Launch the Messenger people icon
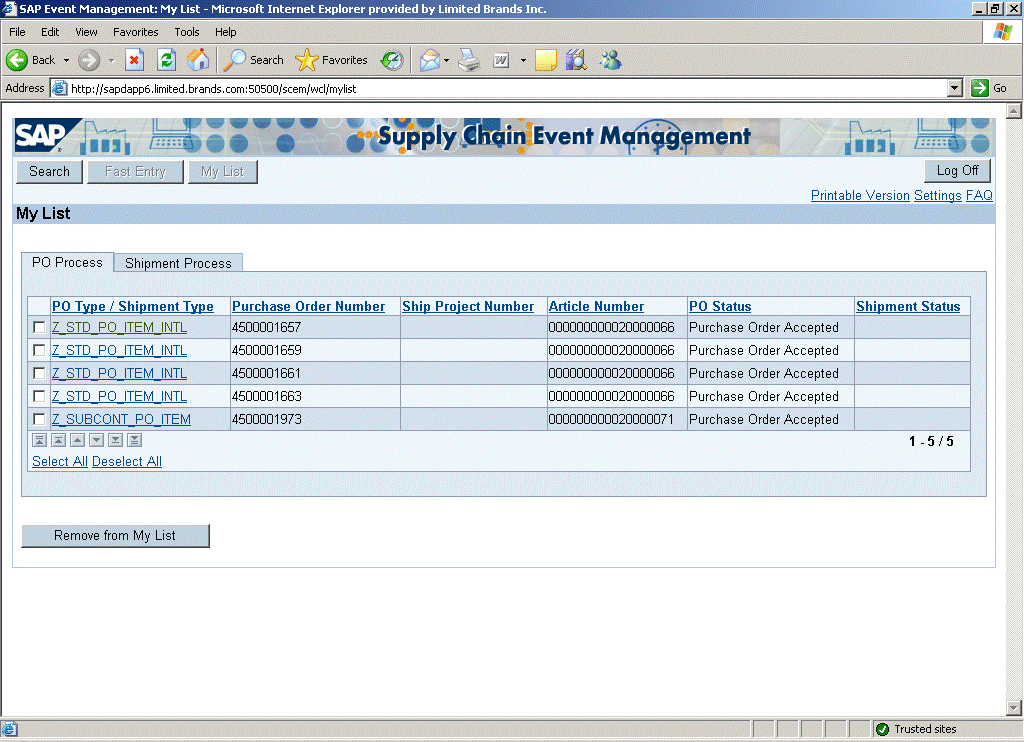Screen dimensions: 1024x742 611,60
